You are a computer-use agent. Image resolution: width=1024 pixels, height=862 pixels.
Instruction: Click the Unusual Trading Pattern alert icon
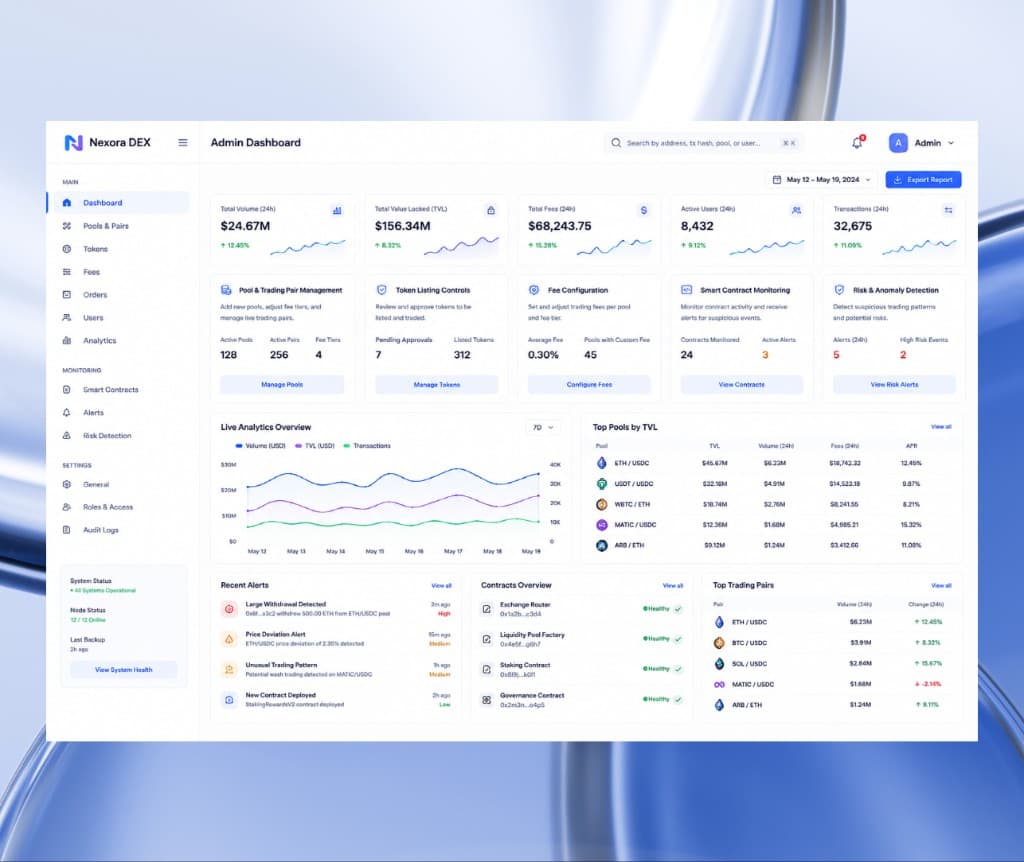[x=229, y=669]
